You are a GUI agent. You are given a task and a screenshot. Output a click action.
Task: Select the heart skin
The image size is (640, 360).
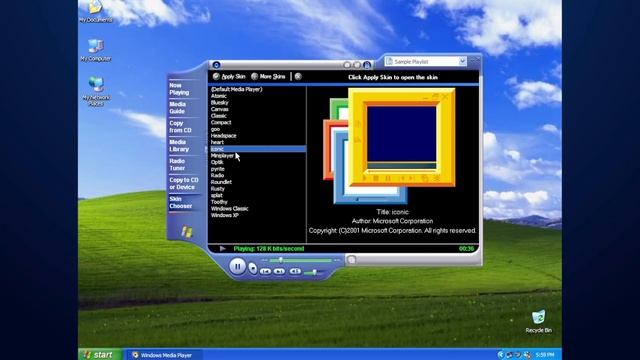click(217, 142)
